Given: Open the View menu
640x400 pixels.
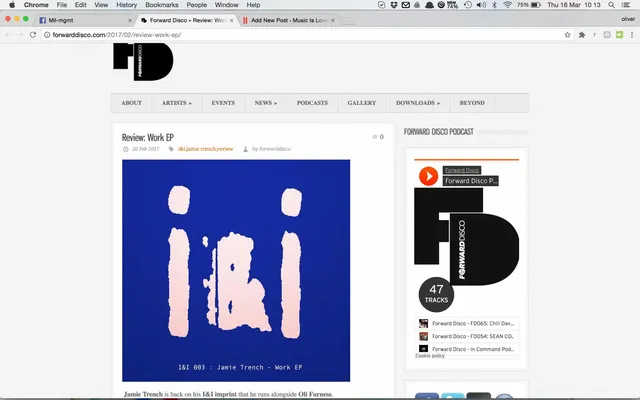Looking at the screenshot, I should pos(101,5).
